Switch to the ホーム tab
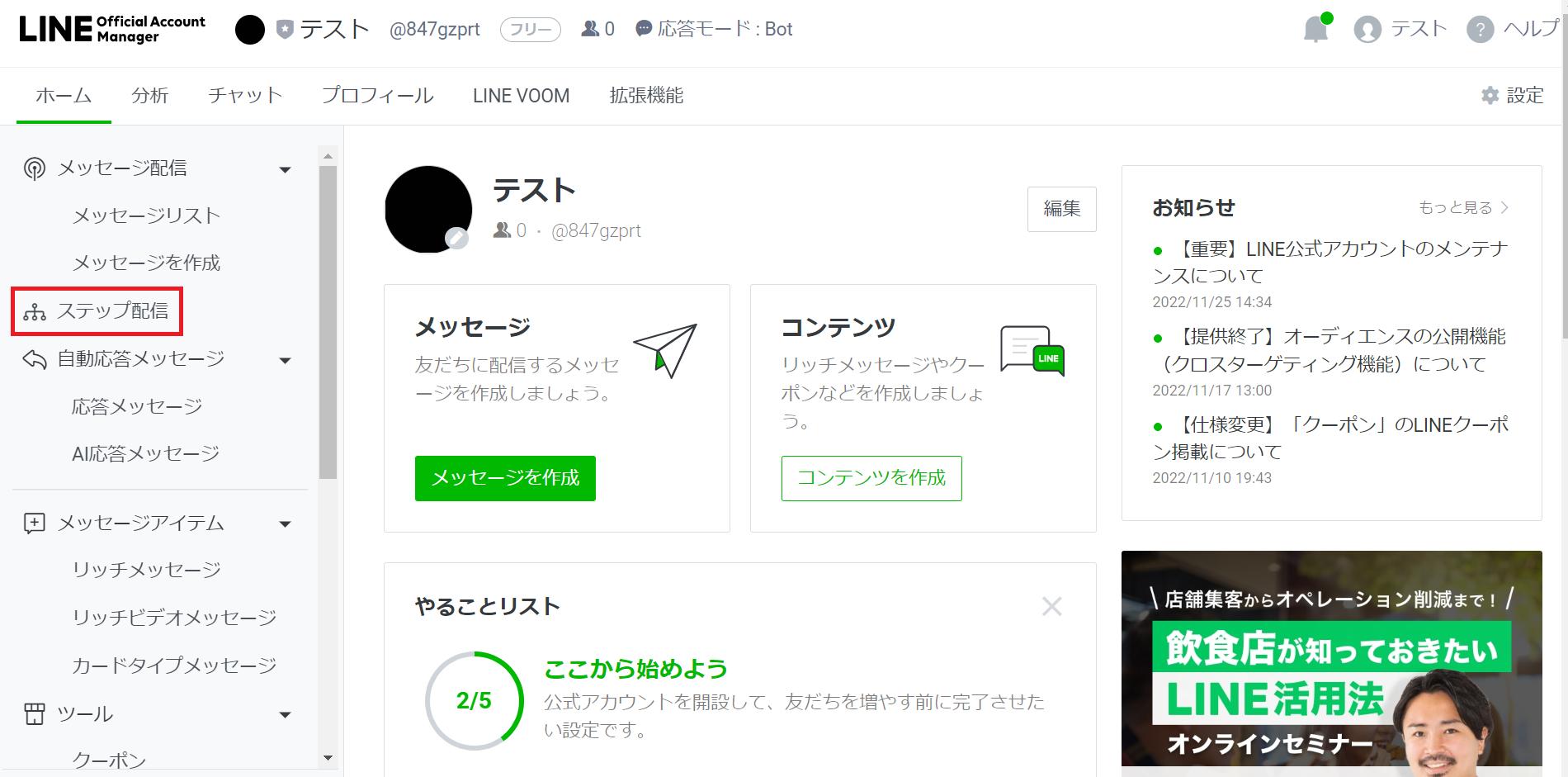 tap(64, 96)
